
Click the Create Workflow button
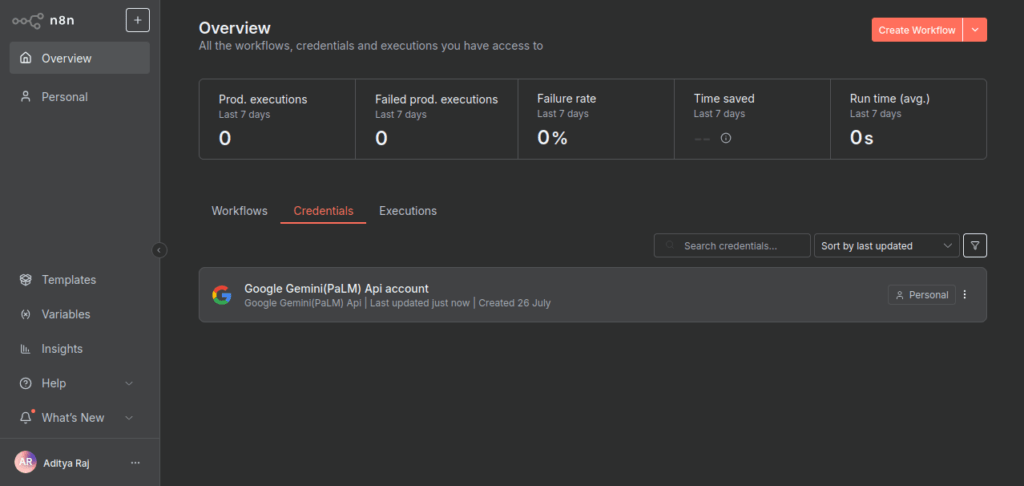click(x=916, y=30)
